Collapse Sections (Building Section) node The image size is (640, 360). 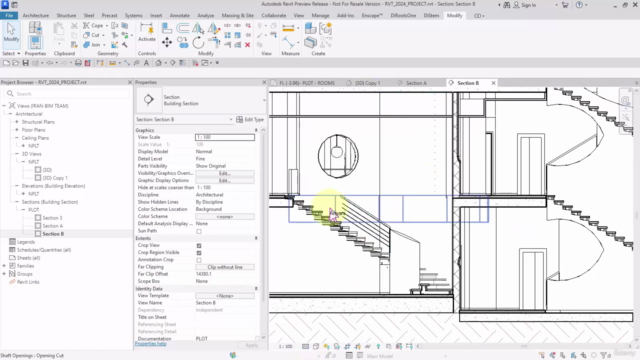(x=17, y=202)
